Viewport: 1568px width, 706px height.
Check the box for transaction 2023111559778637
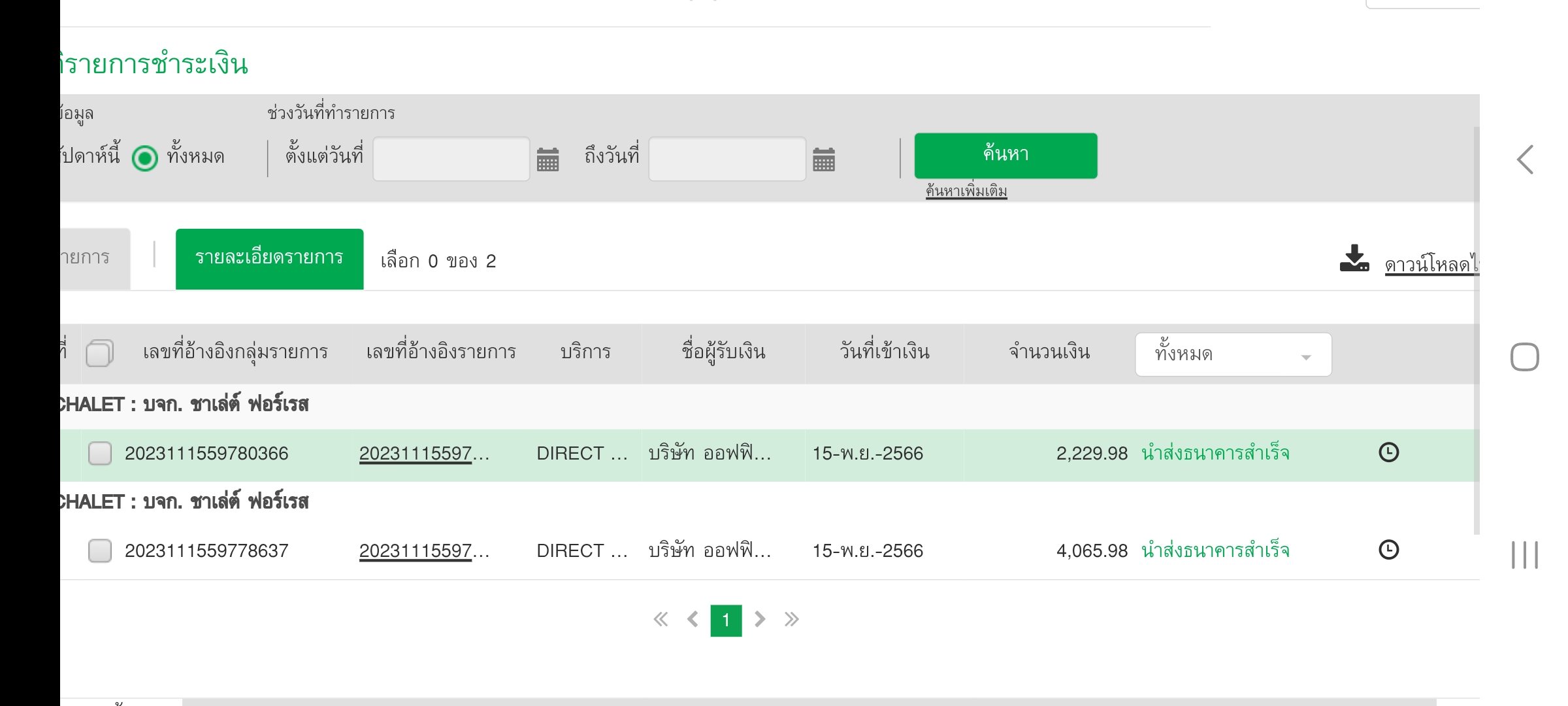100,550
